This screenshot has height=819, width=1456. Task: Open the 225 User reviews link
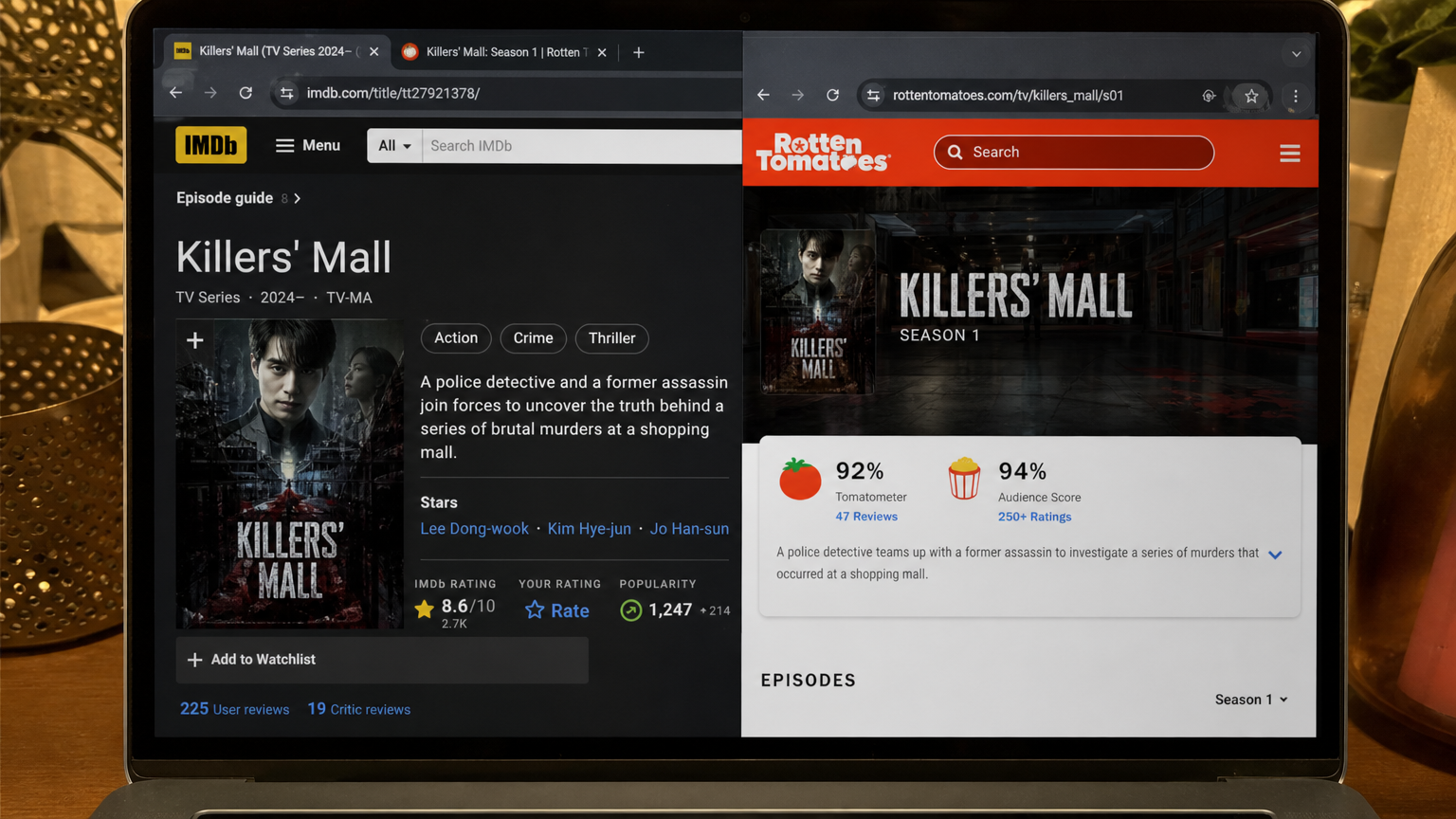click(x=234, y=709)
